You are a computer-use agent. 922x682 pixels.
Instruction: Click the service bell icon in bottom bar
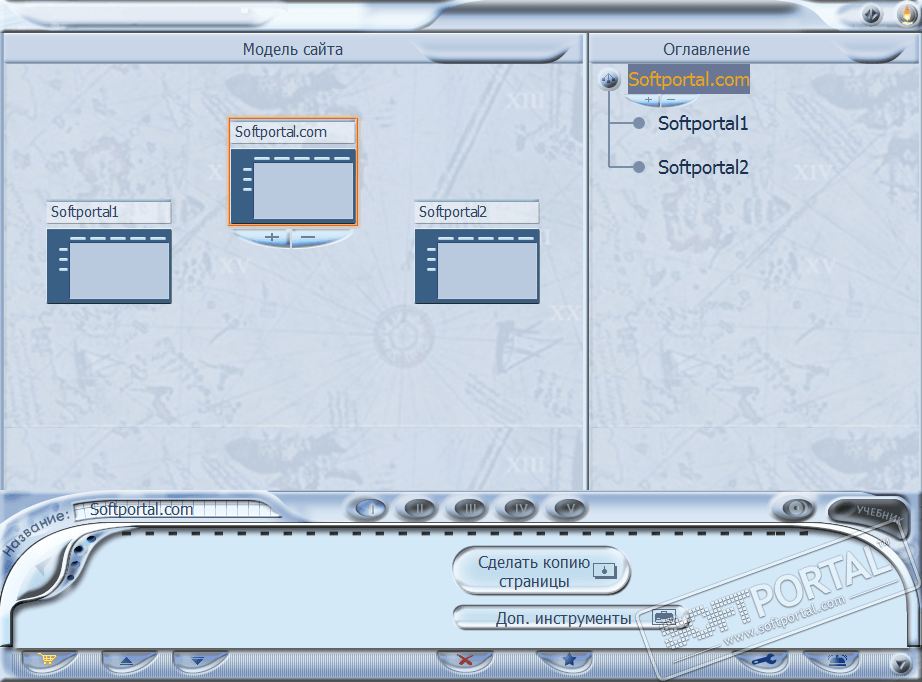click(x=837, y=660)
